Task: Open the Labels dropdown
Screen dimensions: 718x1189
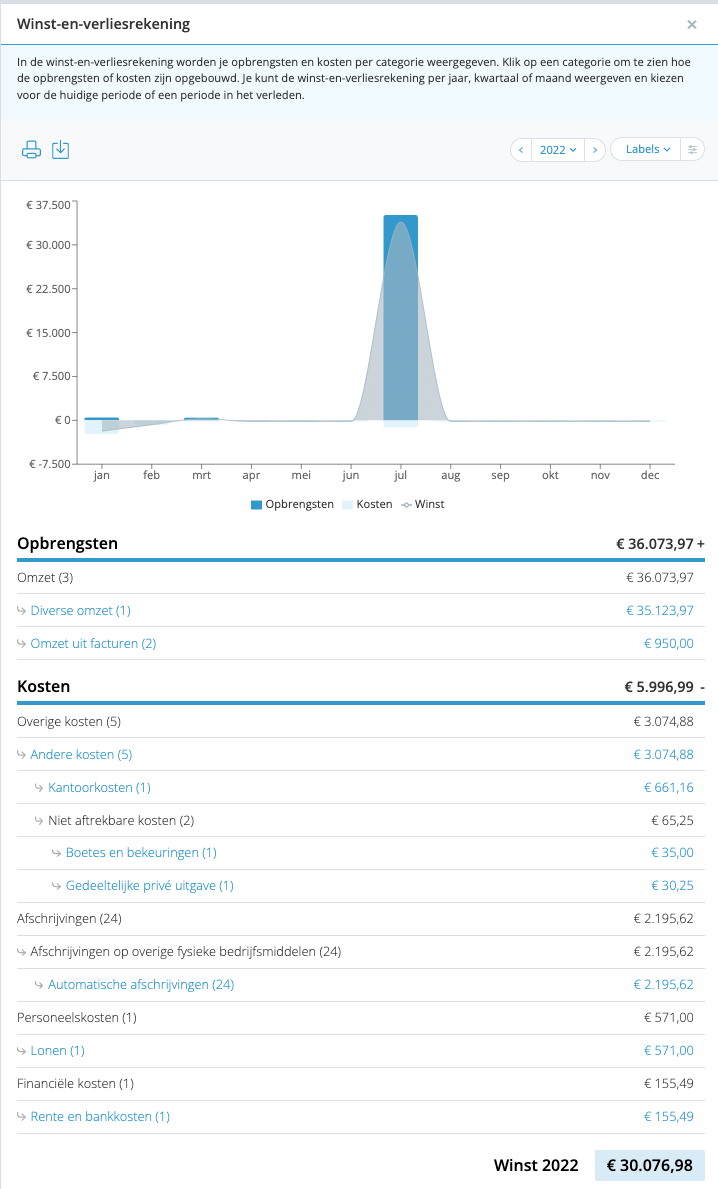Action: click(x=647, y=149)
